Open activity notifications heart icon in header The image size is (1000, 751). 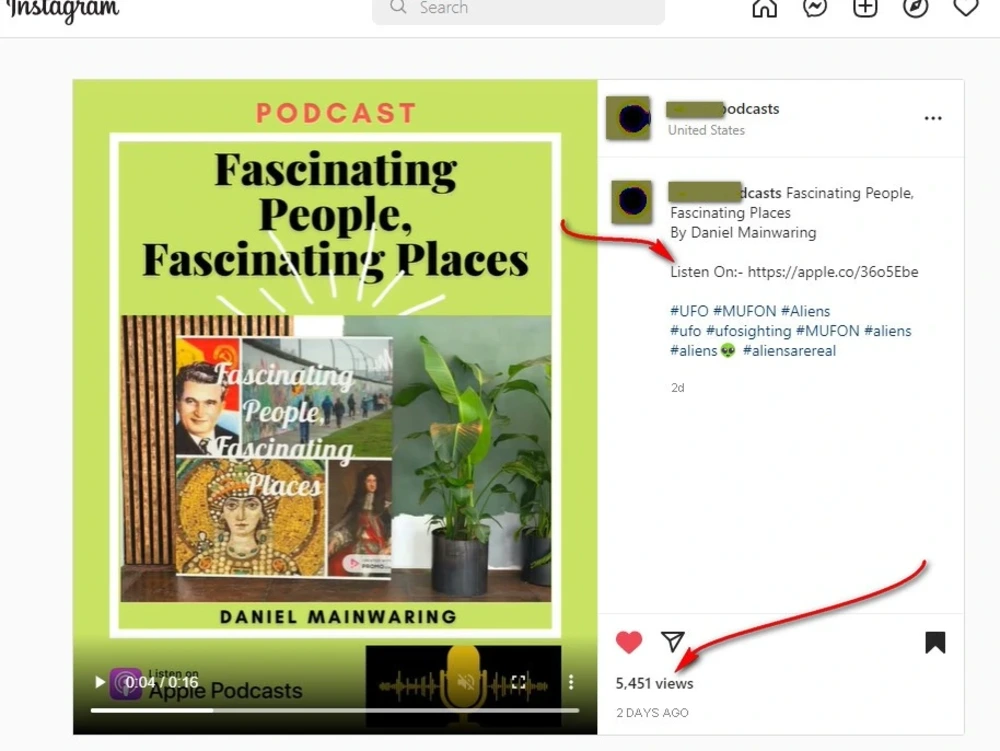click(x=966, y=7)
